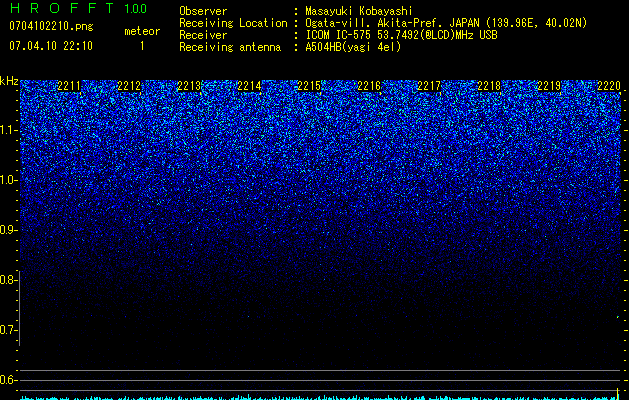Click the 2217 time marker
Image resolution: width=629 pixels, height=400 pixels.
click(429, 86)
